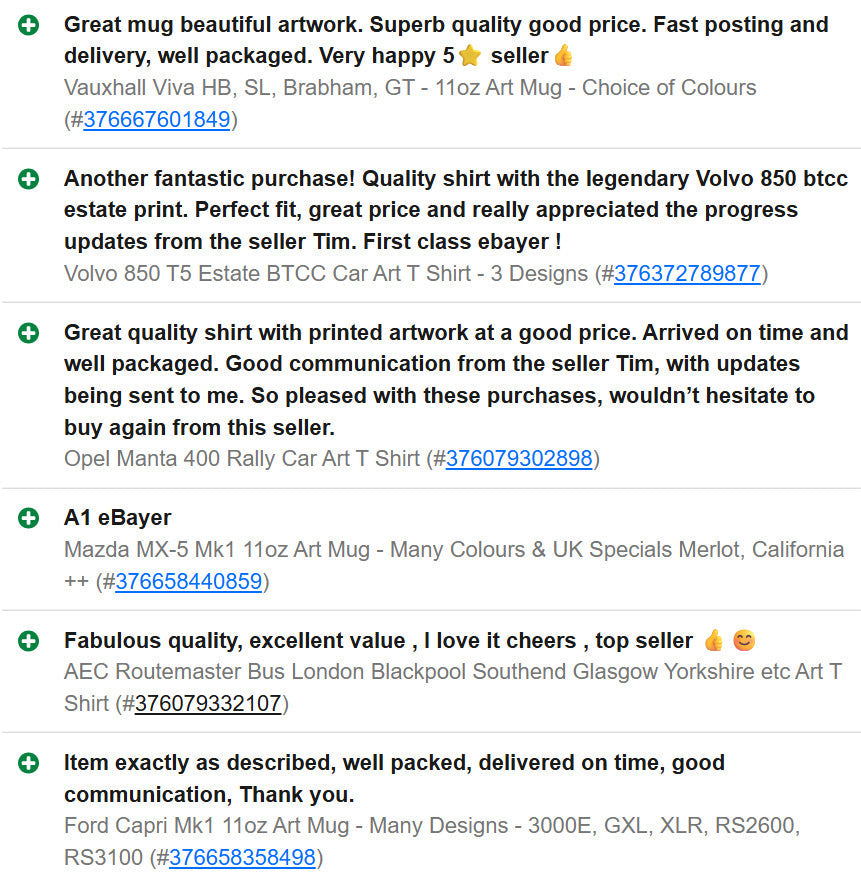
Task: Open item number 376667601849 link
Action: coord(157,120)
